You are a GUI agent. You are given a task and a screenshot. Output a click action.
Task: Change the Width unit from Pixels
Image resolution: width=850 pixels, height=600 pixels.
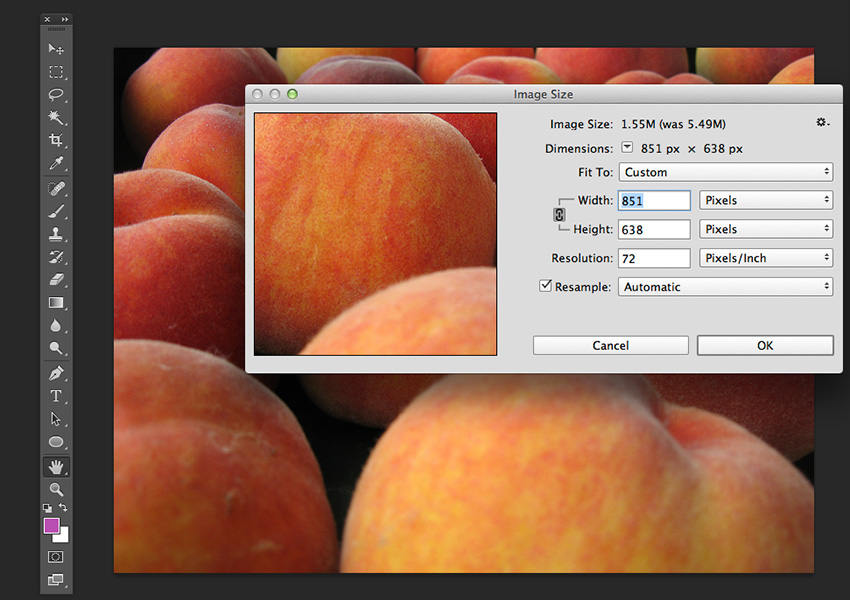[x=766, y=200]
